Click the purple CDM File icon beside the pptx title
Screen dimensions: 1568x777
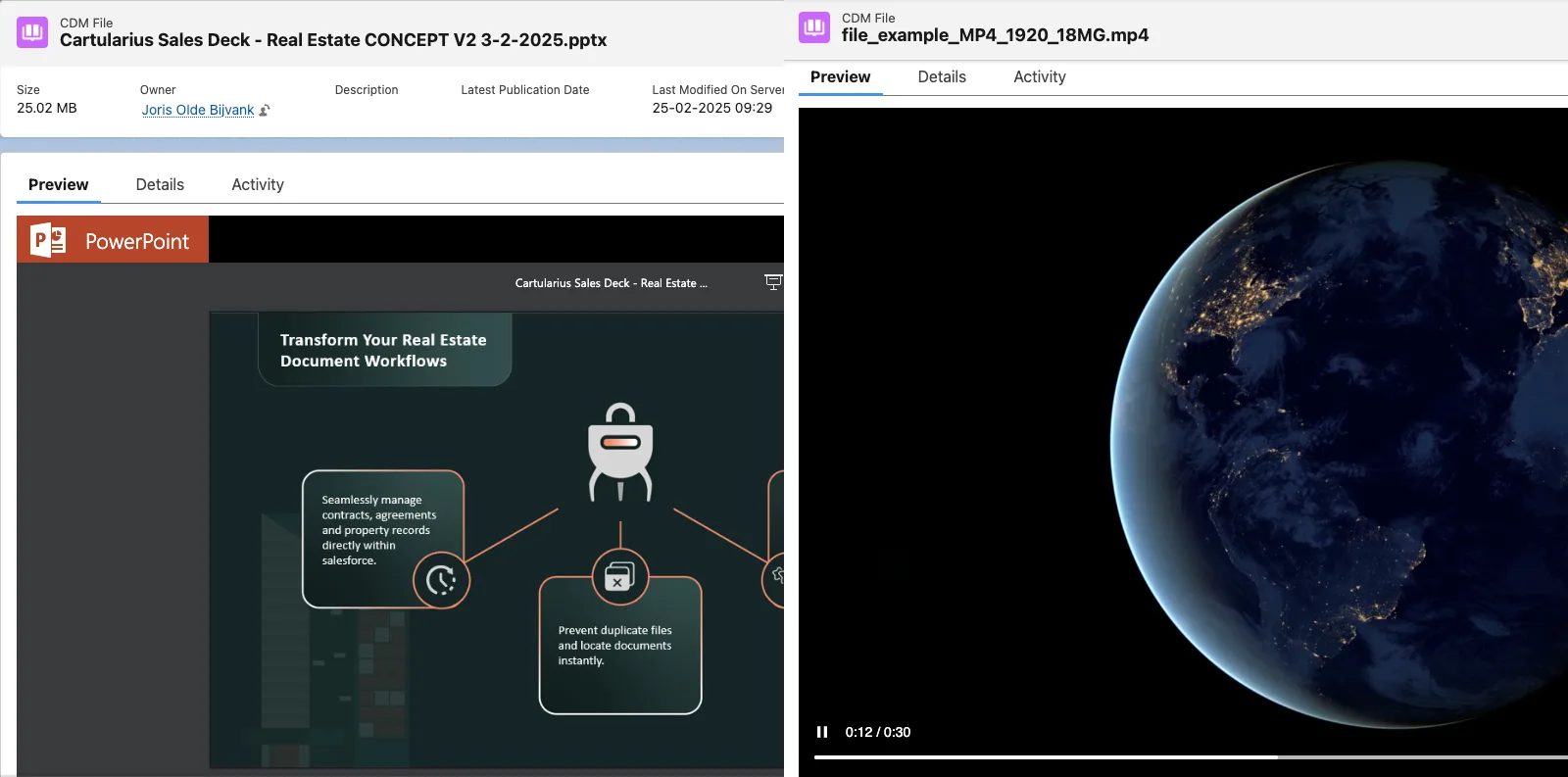click(32, 32)
